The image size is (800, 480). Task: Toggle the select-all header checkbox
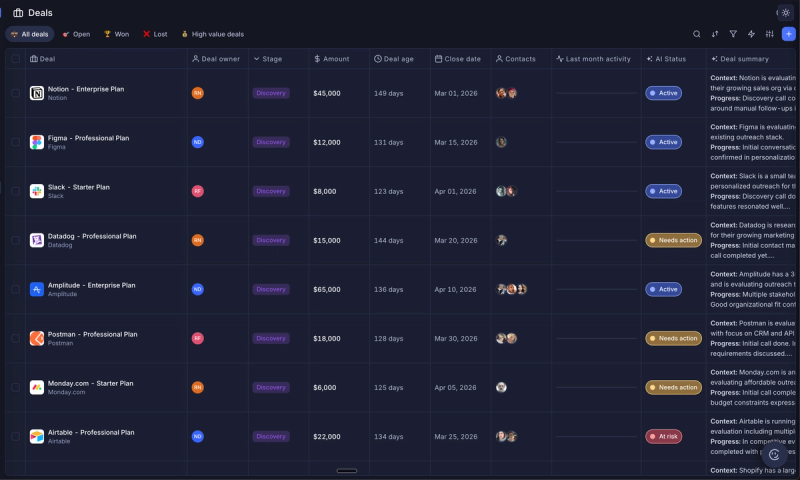[15, 59]
